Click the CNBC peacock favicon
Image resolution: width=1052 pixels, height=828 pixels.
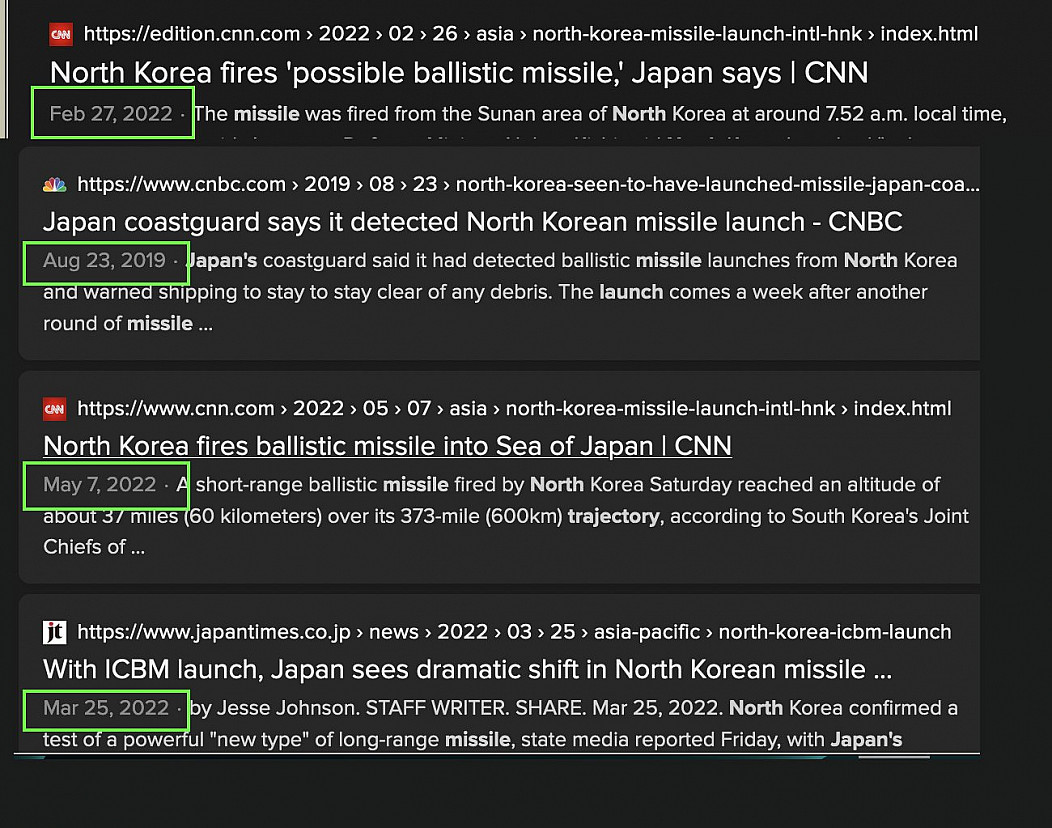(54, 185)
